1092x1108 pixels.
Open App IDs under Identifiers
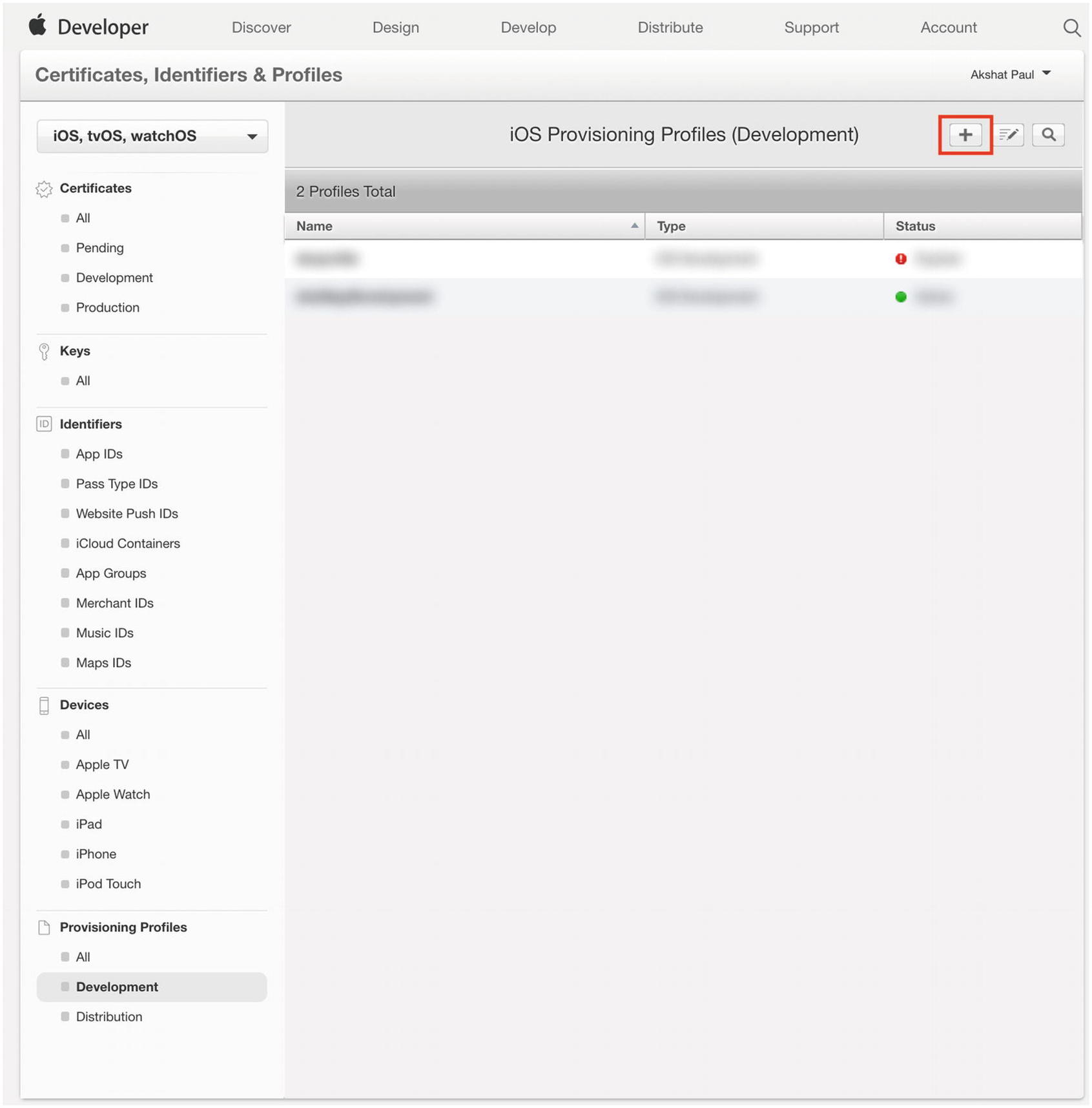pyautogui.click(x=99, y=454)
